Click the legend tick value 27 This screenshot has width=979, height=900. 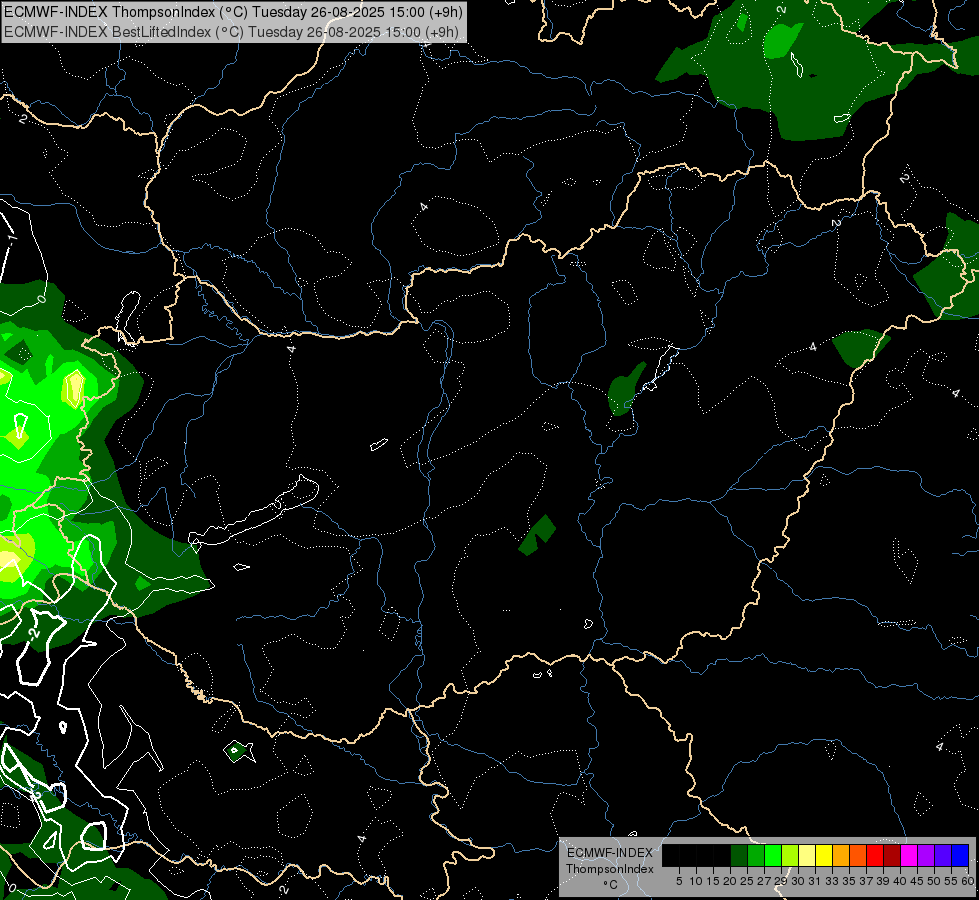click(x=764, y=881)
